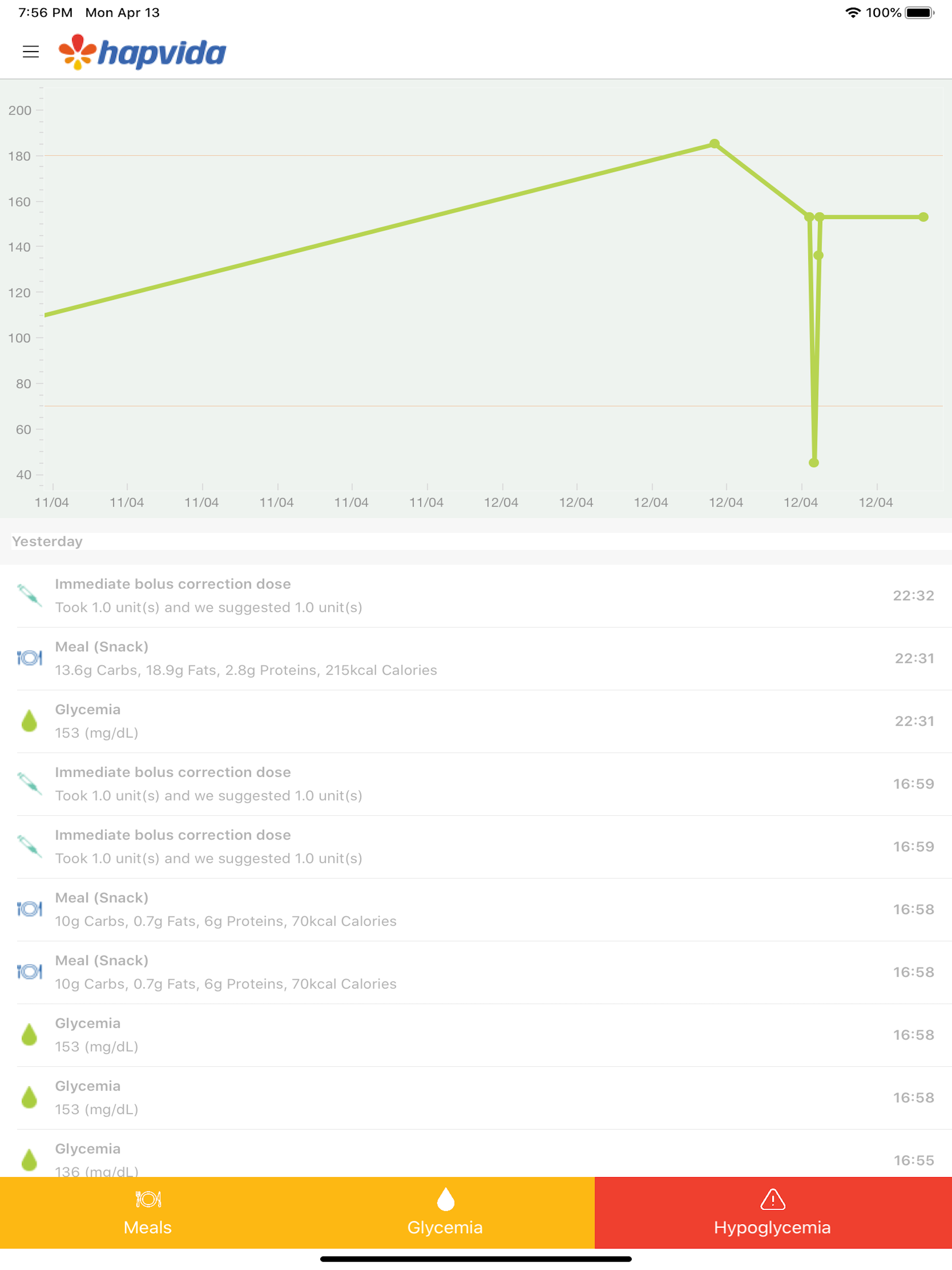952x1270 pixels.
Task: Select the lowest glycemia point on chart
Action: pyautogui.click(x=813, y=463)
